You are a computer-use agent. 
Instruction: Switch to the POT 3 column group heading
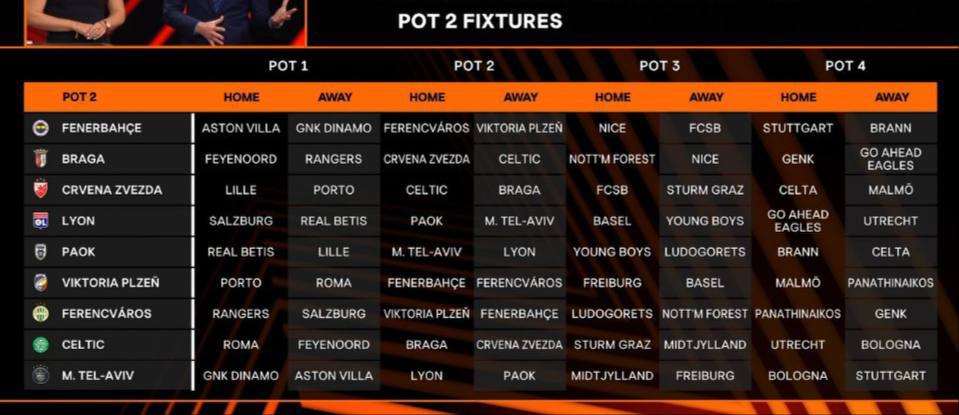[x=659, y=66]
